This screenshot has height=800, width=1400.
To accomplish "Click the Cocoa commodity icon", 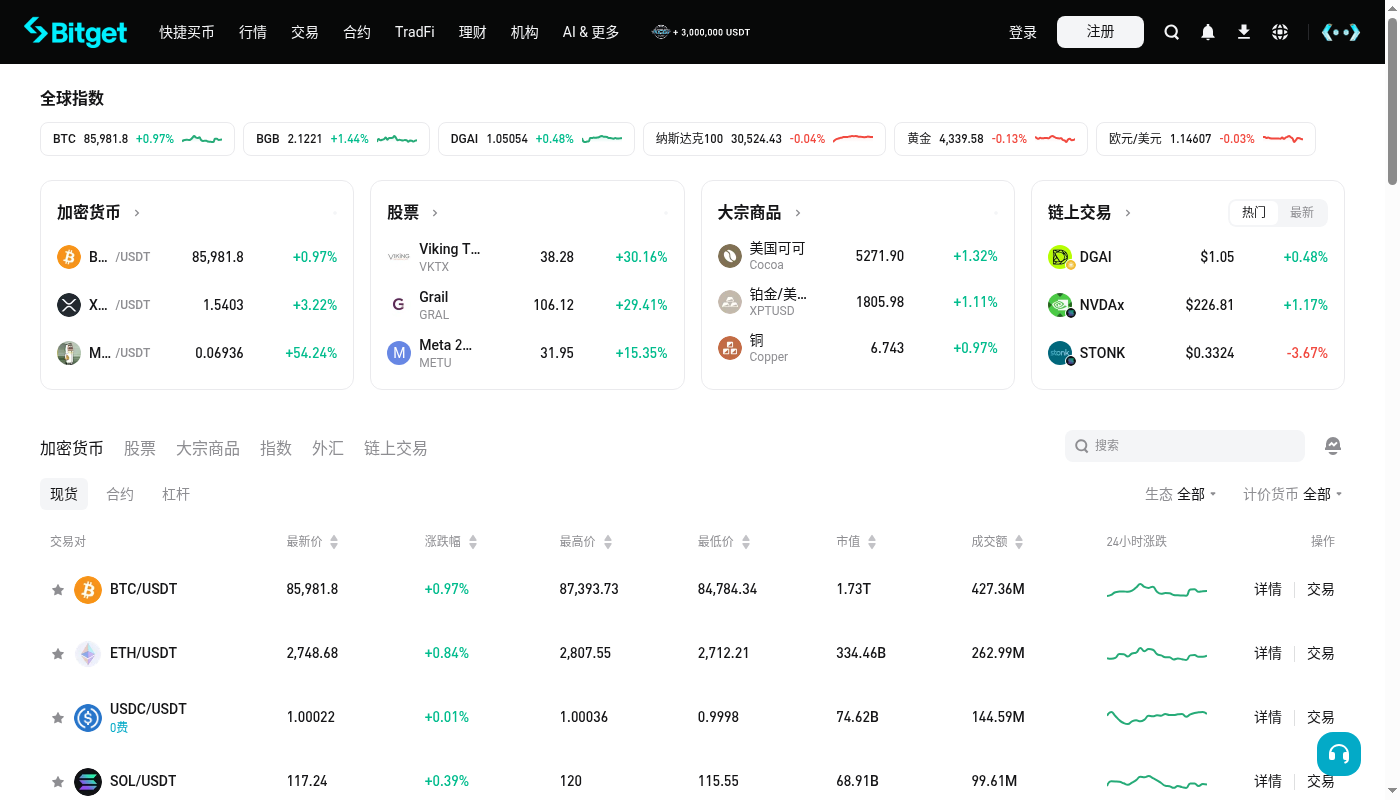I will pyautogui.click(x=730, y=256).
